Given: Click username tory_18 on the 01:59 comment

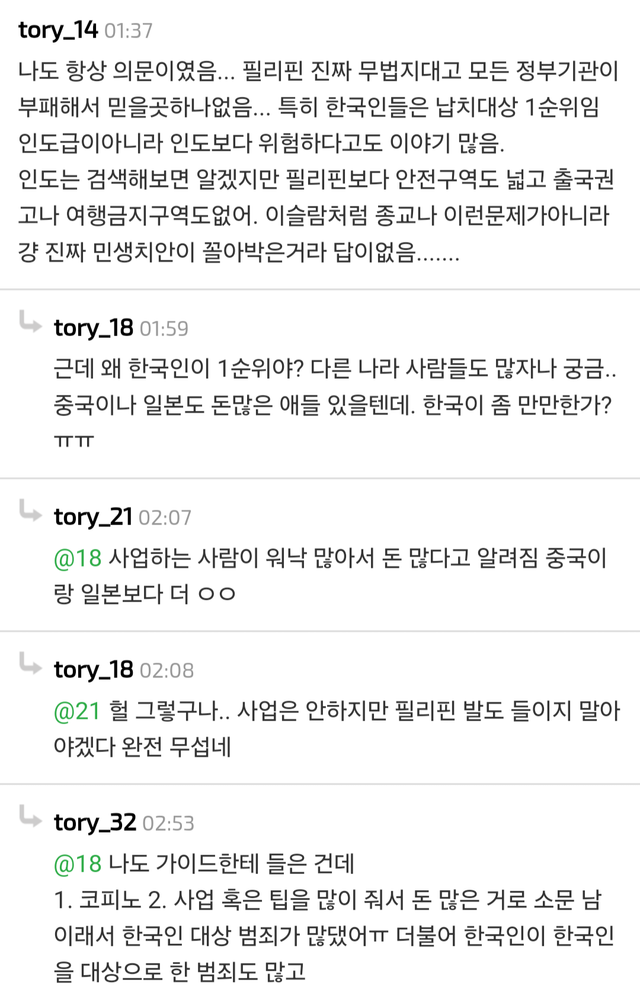Looking at the screenshot, I should point(93,327).
